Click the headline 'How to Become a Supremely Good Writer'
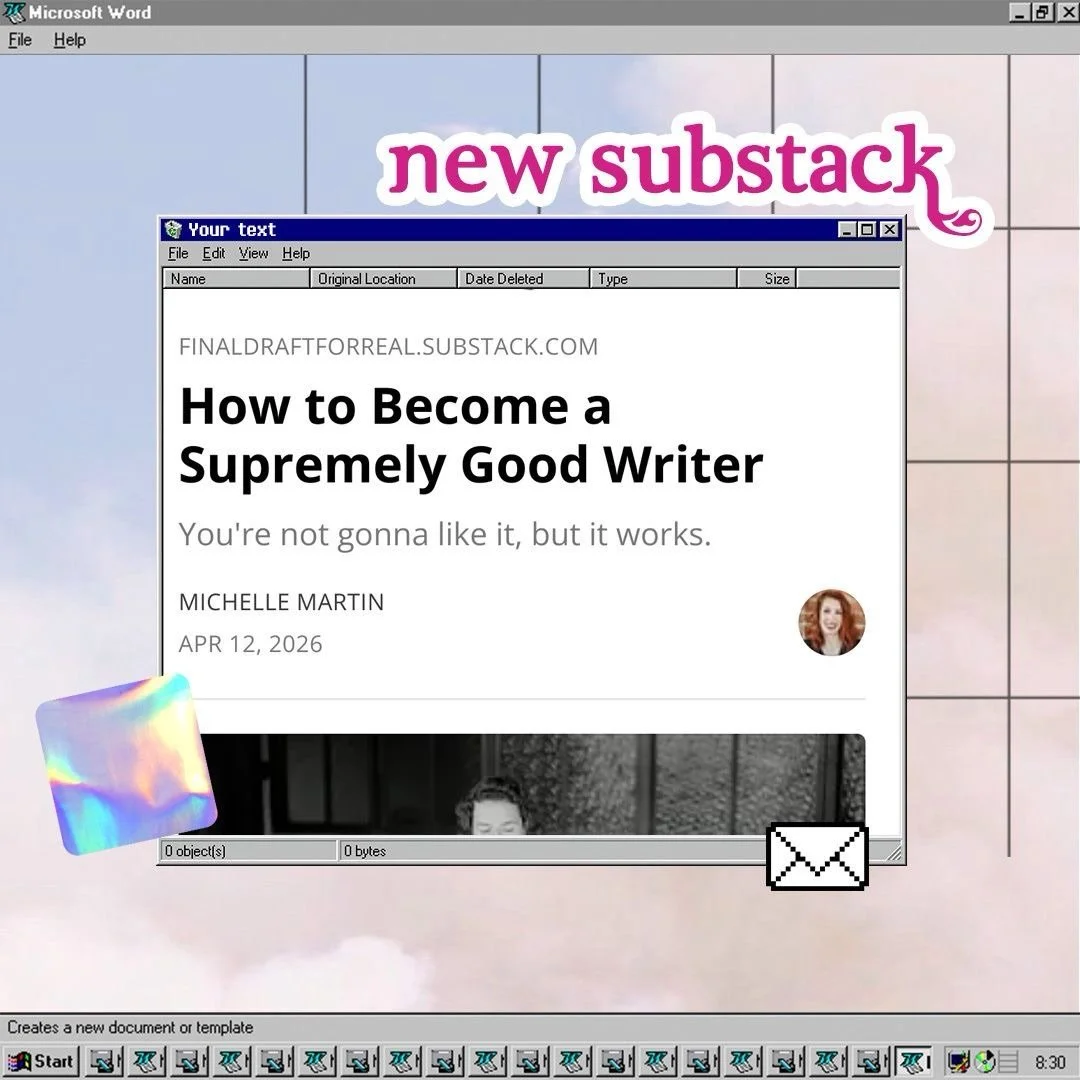Image resolution: width=1080 pixels, height=1080 pixels. pos(470,435)
